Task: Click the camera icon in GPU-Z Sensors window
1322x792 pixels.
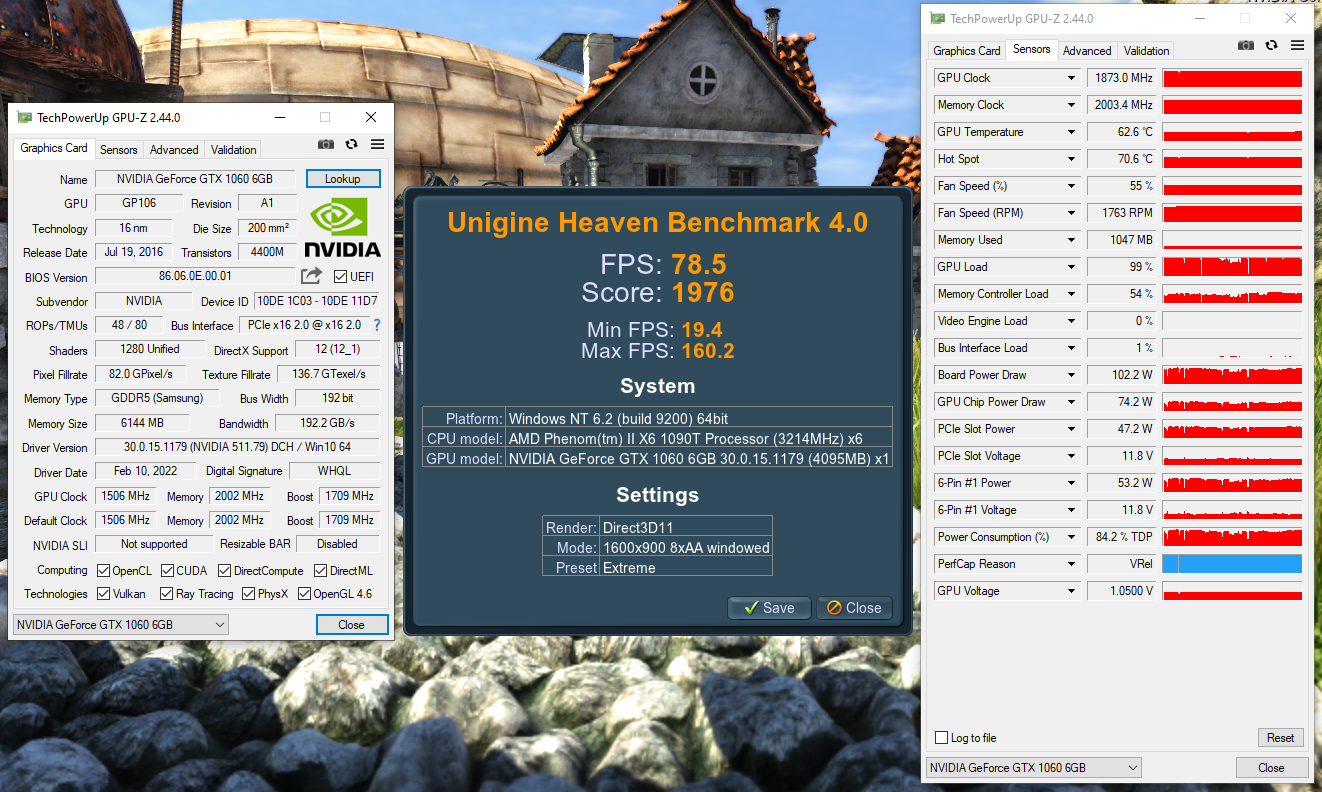Action: tap(1246, 45)
